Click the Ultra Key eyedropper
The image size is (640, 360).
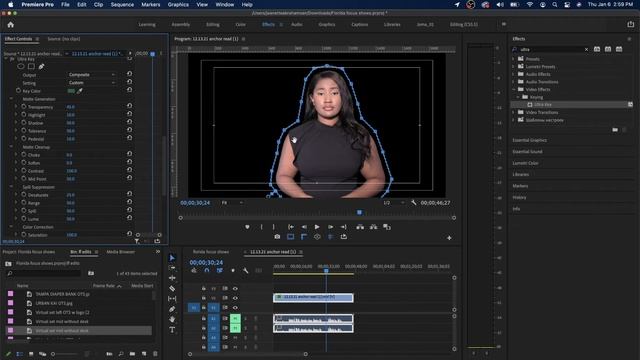tap(80, 91)
